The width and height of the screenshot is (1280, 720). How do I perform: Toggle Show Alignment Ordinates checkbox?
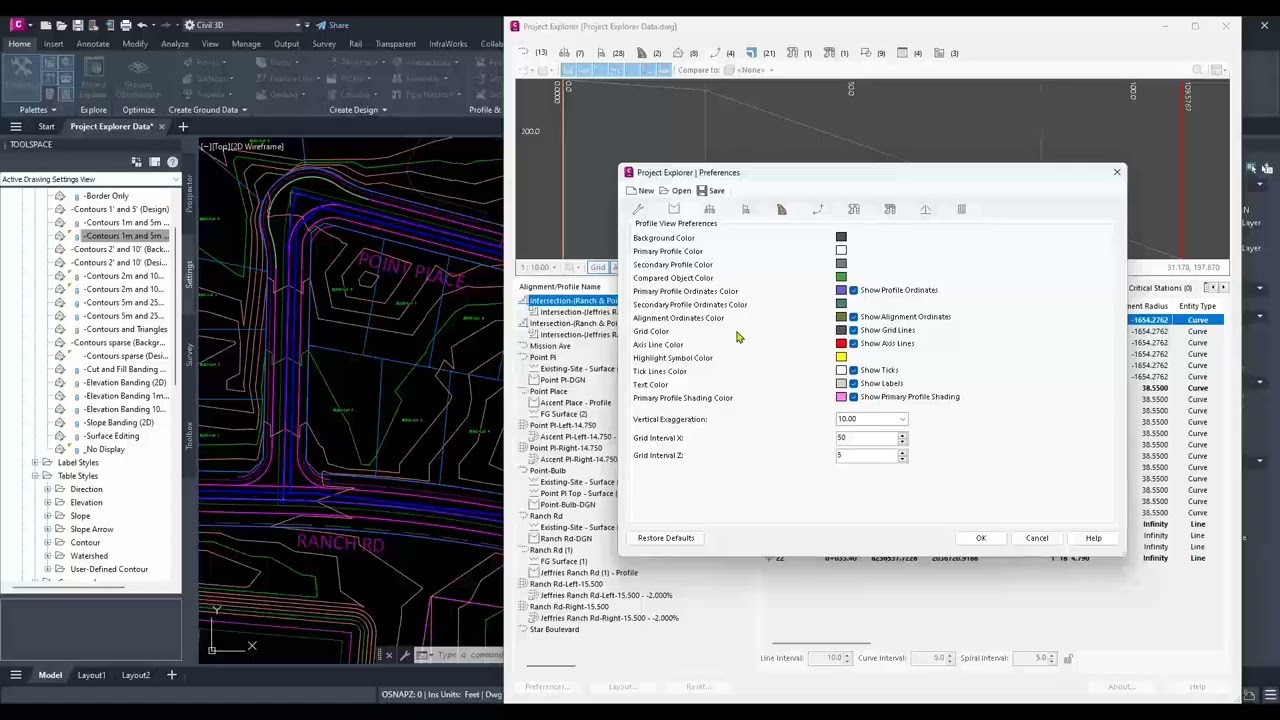point(853,317)
